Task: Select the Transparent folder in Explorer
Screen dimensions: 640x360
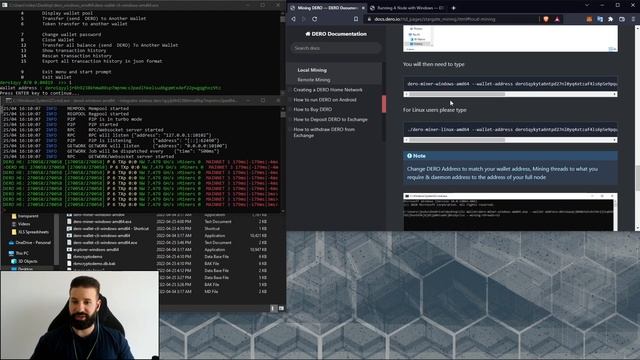Action: (x=28, y=216)
